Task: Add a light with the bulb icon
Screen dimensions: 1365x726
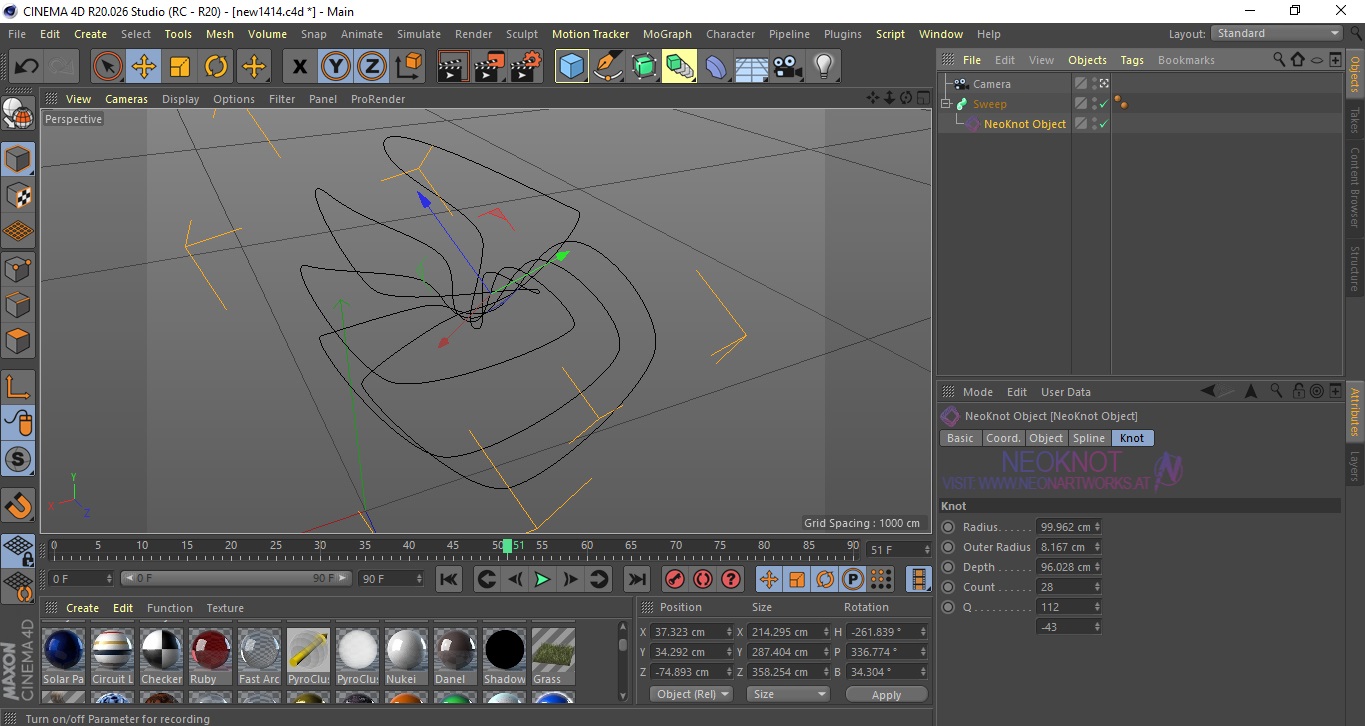Action: pos(823,67)
